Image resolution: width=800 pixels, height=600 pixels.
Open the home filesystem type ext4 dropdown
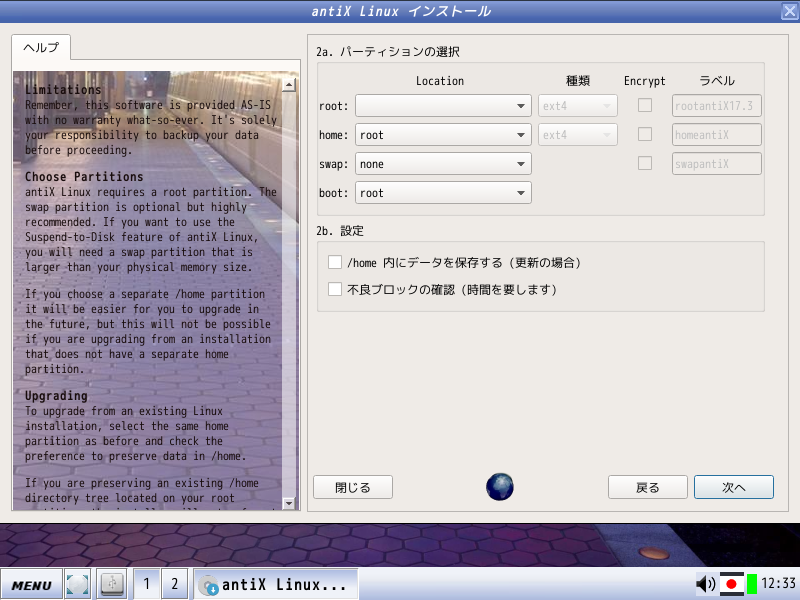[578, 135]
